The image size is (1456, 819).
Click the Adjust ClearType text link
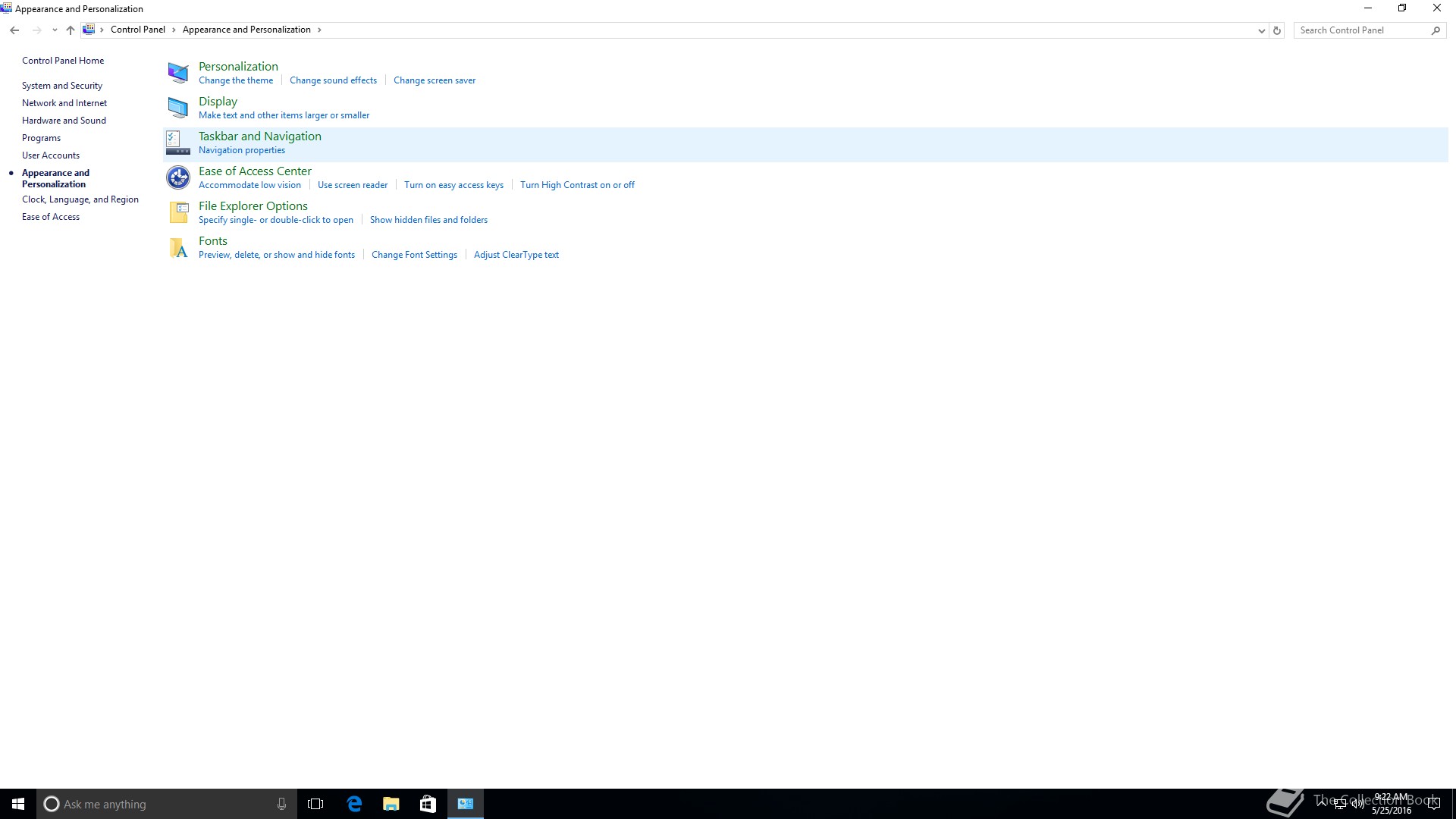click(516, 255)
